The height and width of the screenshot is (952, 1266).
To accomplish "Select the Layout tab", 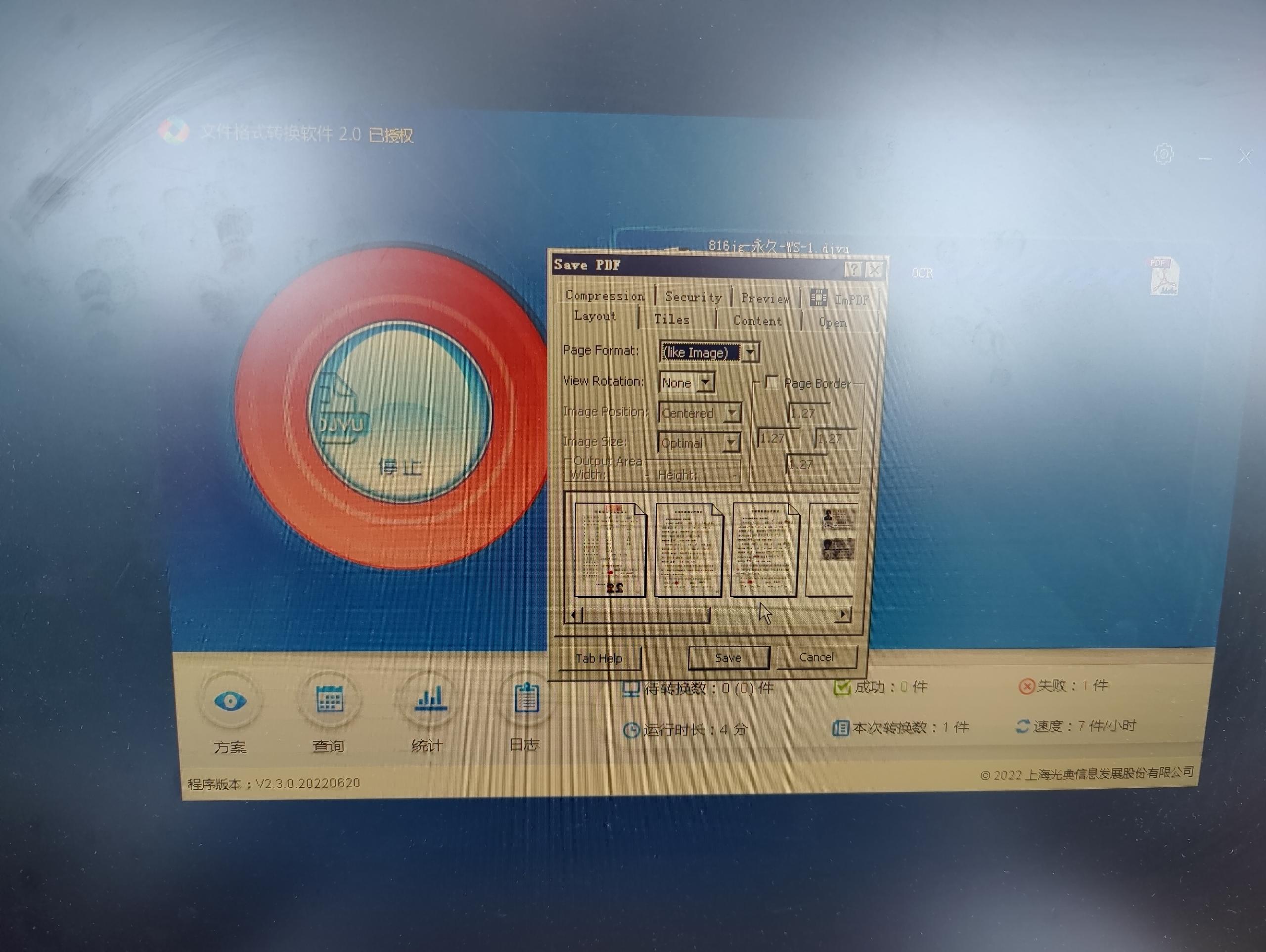I will click(595, 316).
